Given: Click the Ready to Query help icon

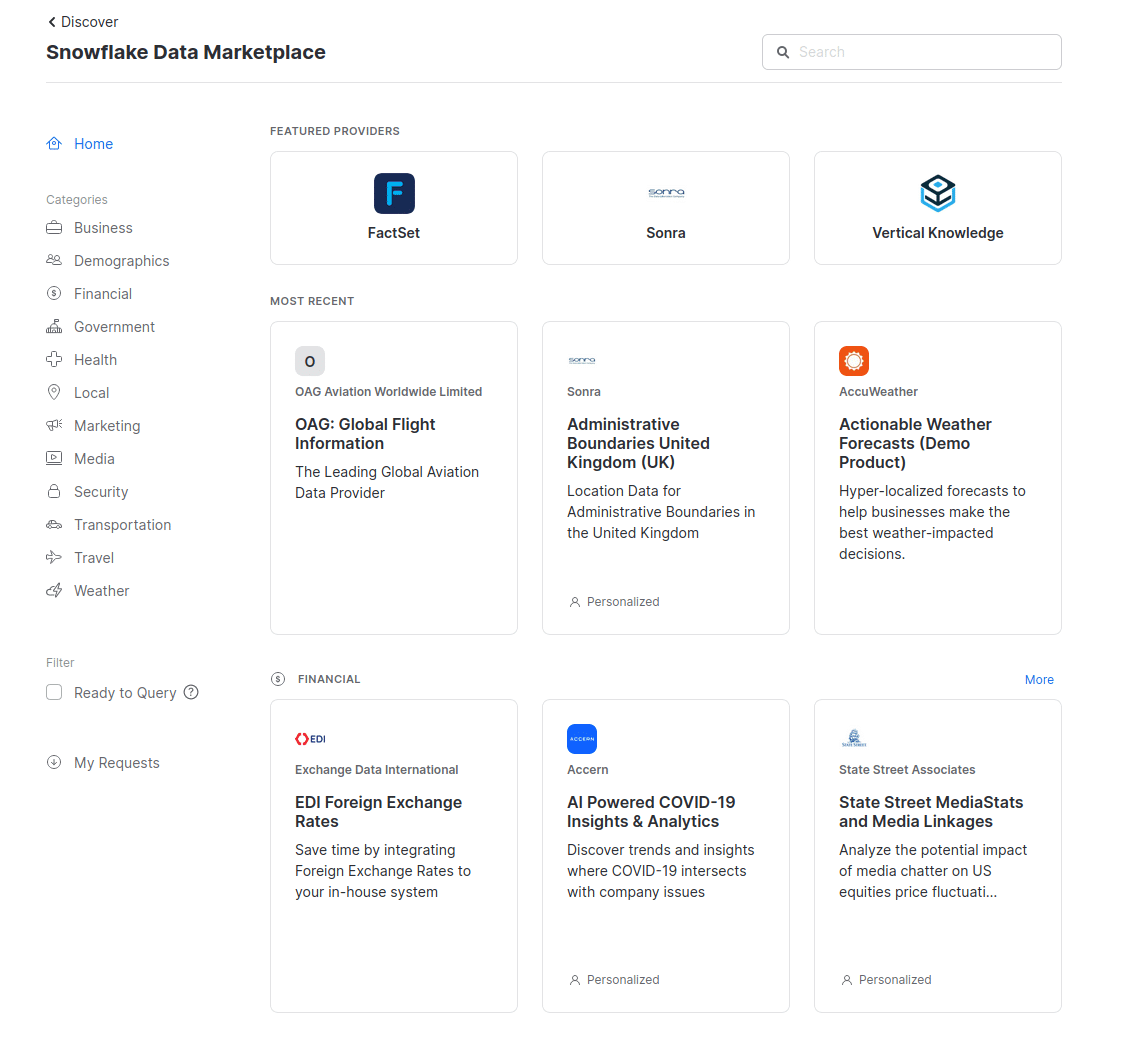Looking at the screenshot, I should (x=191, y=692).
